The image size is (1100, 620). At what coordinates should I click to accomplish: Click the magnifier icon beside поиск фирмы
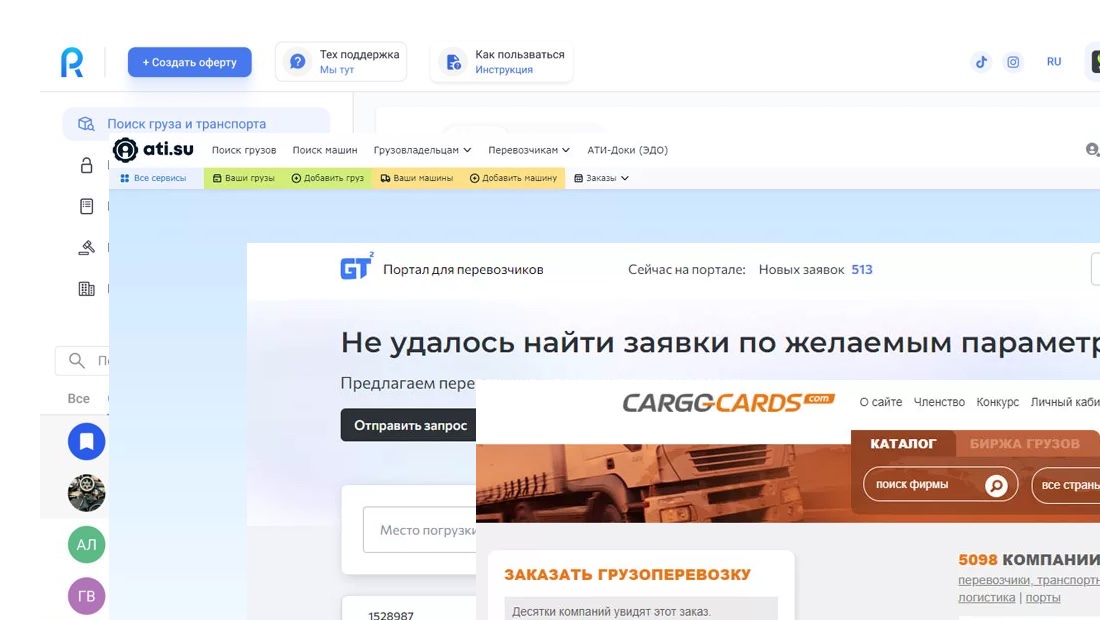995,485
